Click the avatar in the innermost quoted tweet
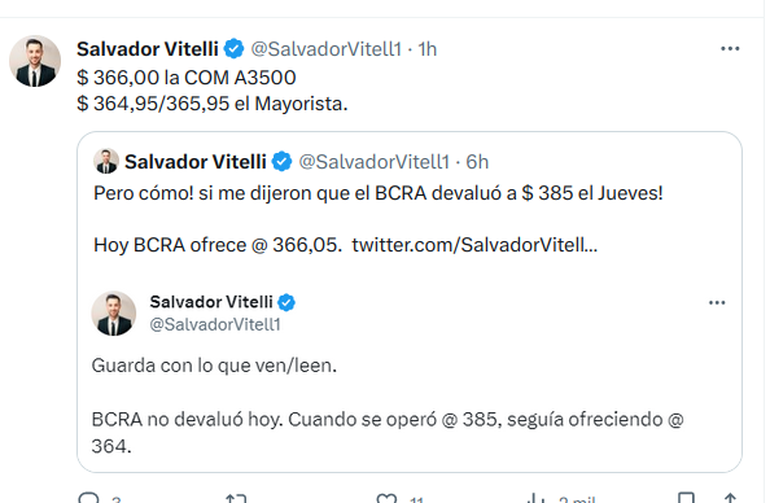 pyautogui.click(x=114, y=313)
